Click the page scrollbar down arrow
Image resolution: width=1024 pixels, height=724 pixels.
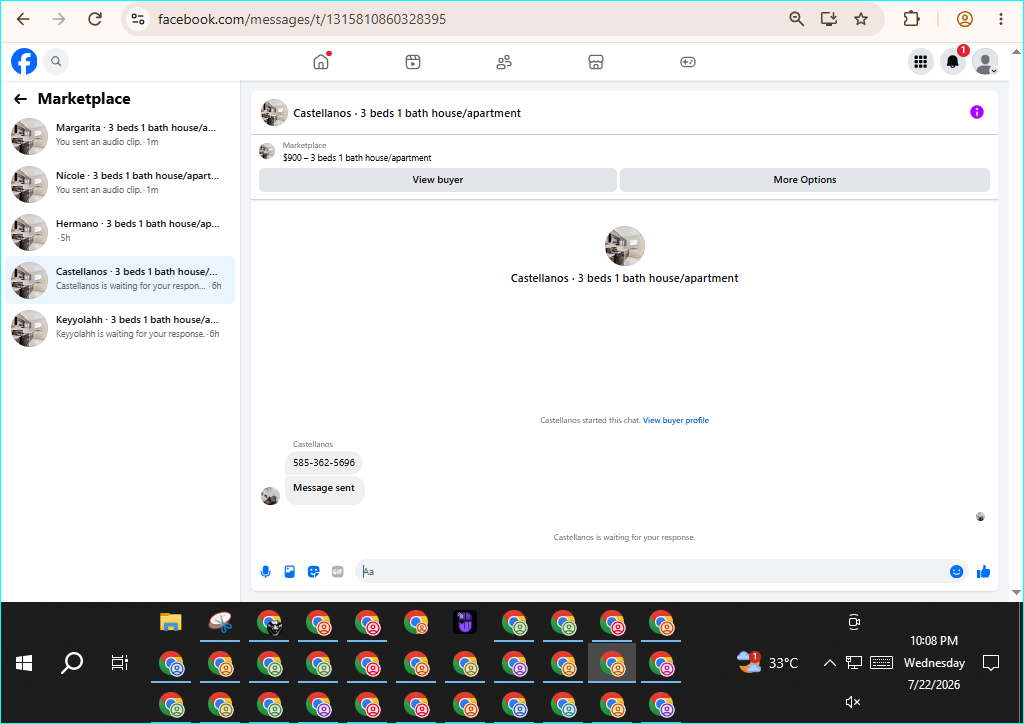pyautogui.click(x=1016, y=592)
